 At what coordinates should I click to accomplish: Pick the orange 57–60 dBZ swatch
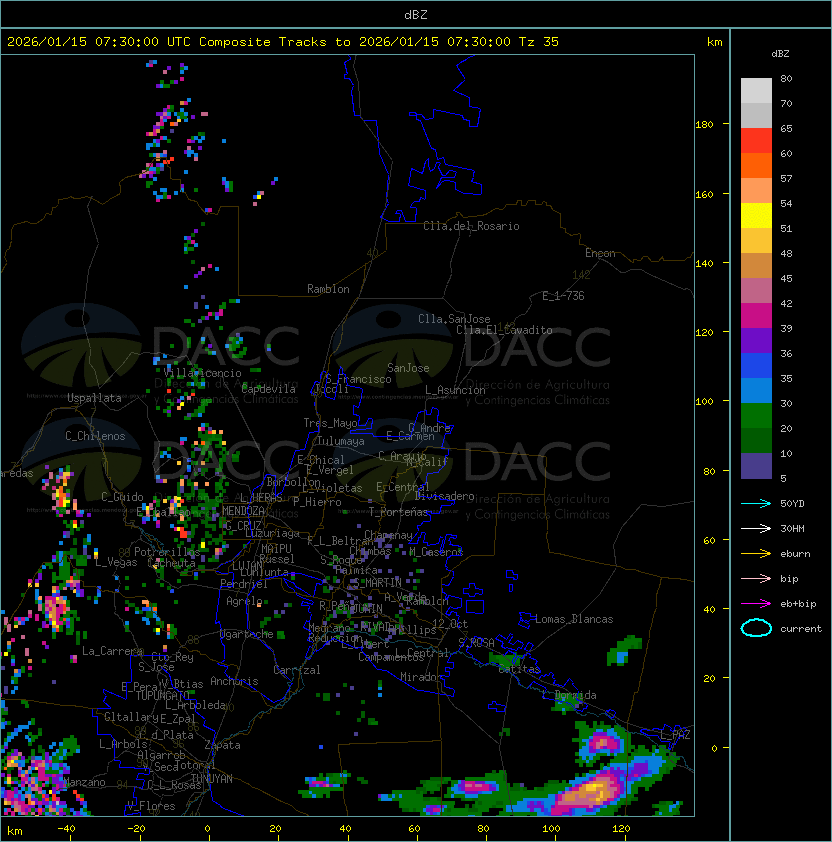(x=756, y=165)
